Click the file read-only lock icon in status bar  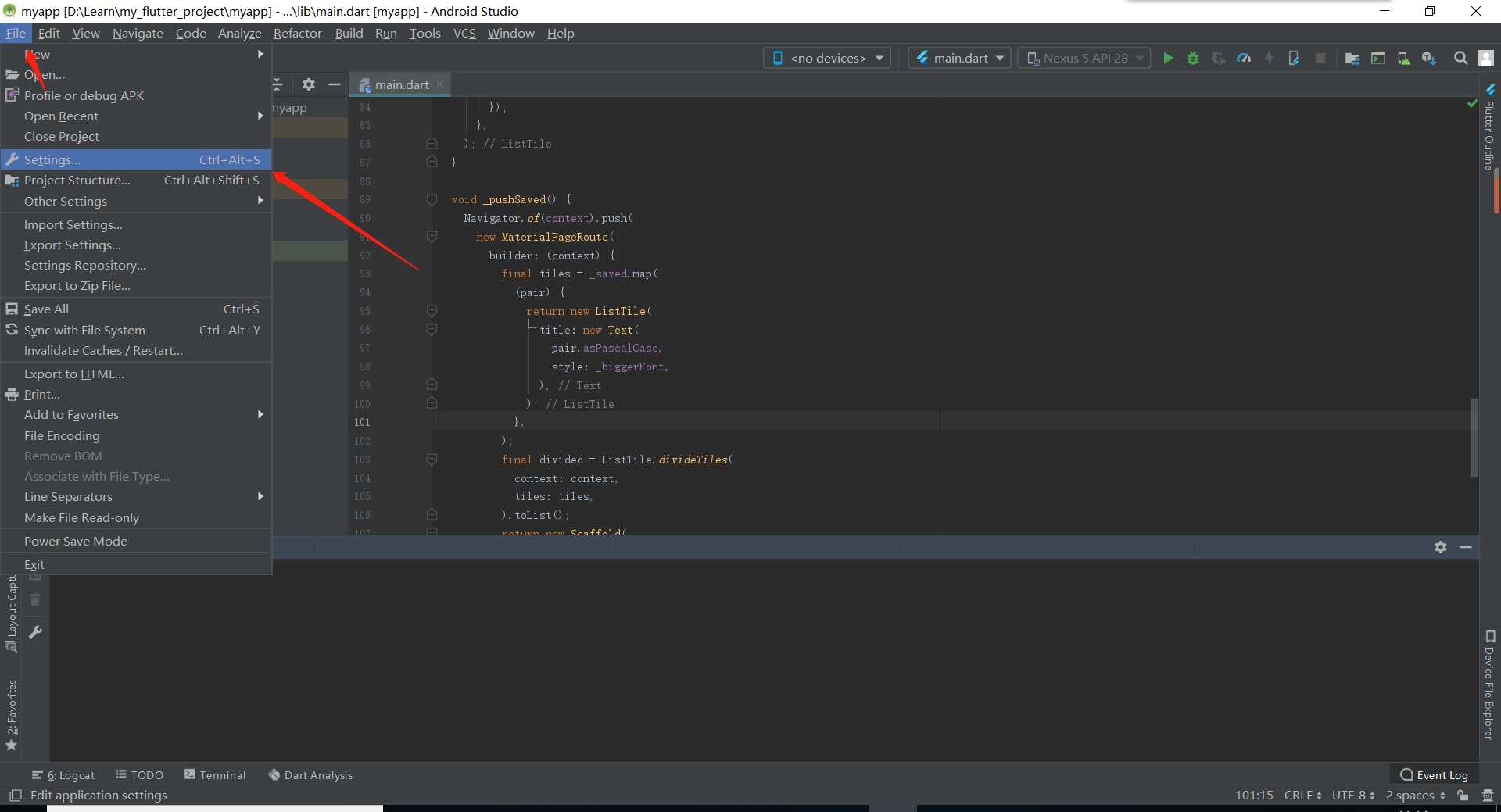[1463, 795]
